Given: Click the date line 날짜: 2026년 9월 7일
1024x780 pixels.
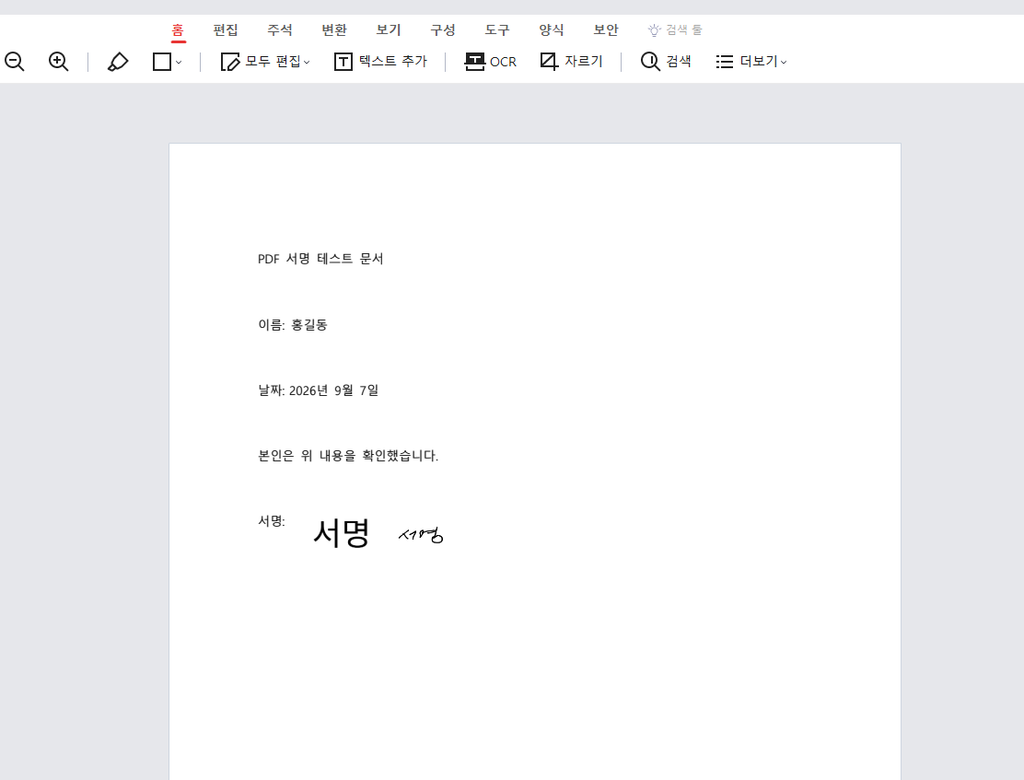Looking at the screenshot, I should [x=318, y=391].
